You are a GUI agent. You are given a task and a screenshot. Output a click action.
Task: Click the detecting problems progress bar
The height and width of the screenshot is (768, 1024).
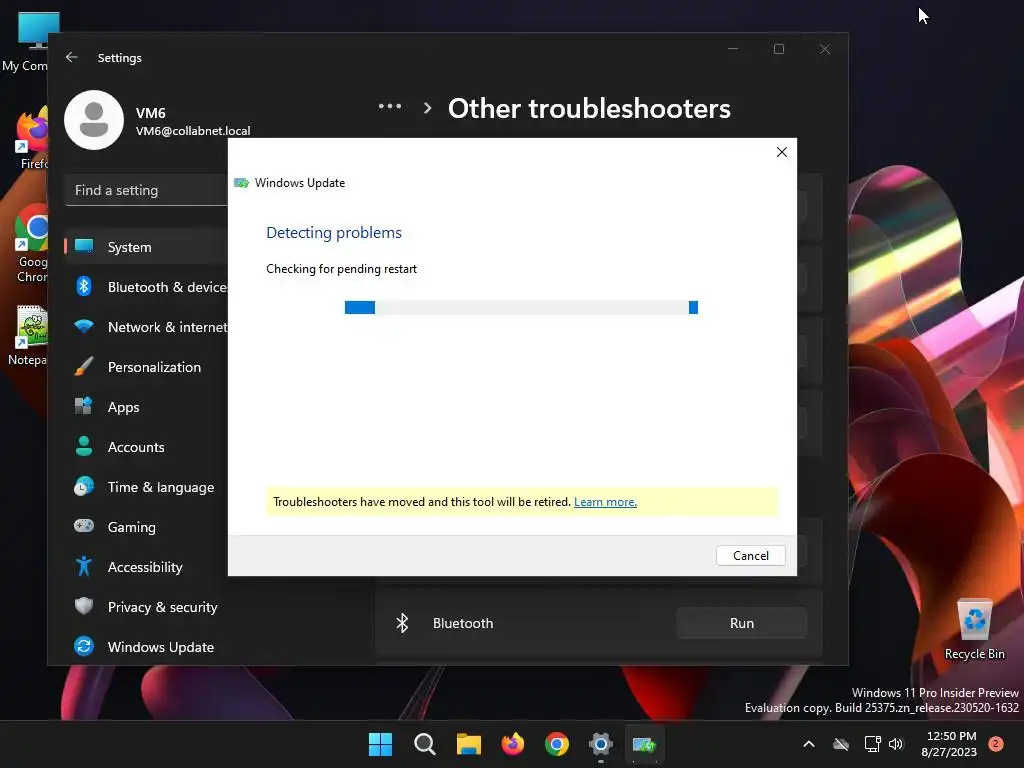(x=521, y=308)
